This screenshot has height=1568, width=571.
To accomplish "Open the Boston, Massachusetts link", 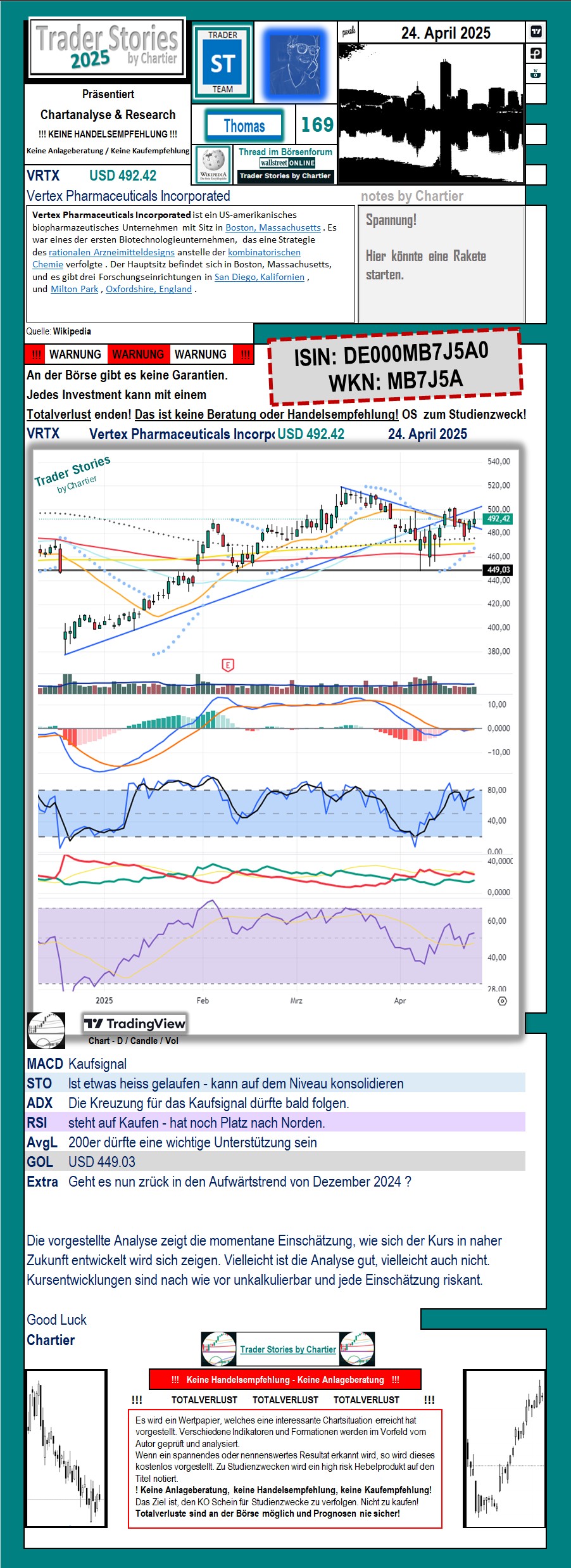I will (273, 227).
